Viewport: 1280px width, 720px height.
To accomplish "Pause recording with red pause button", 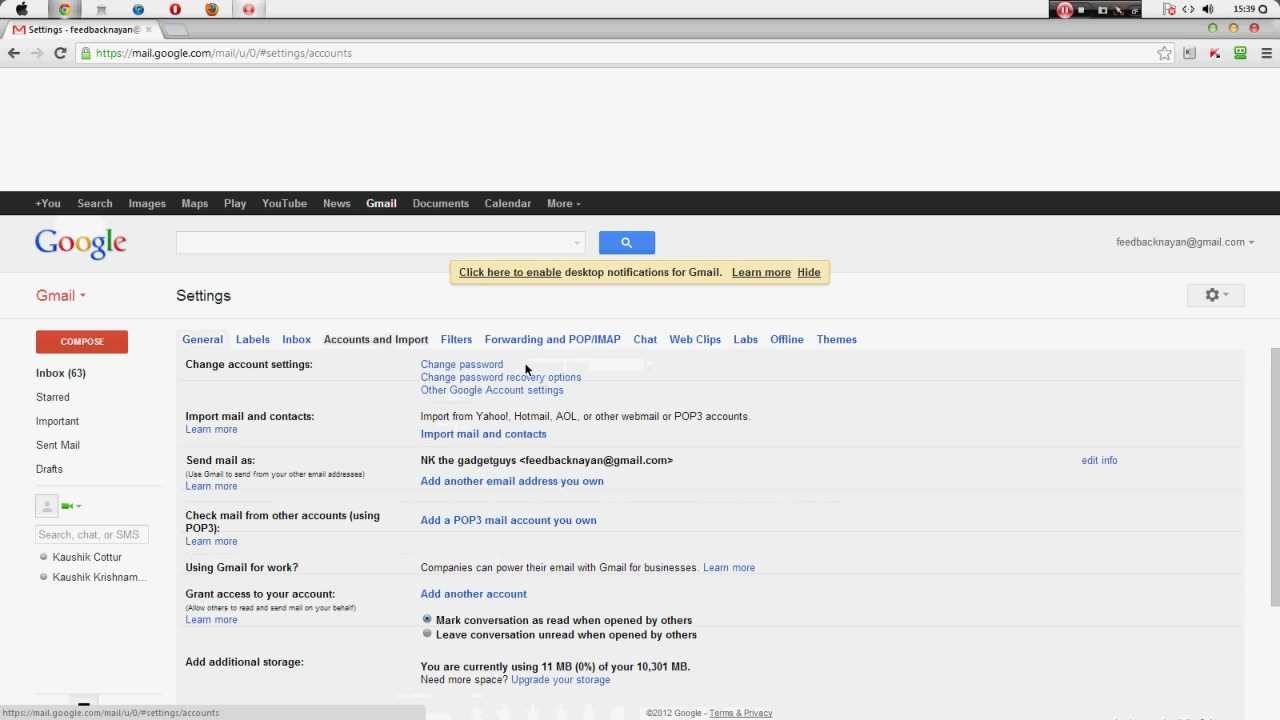I will [x=1064, y=10].
